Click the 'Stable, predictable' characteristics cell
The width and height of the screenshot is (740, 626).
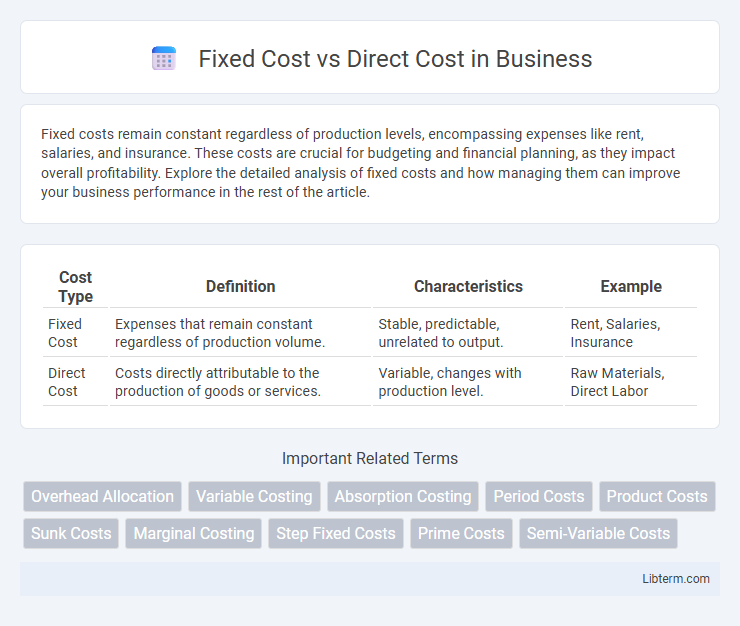pyautogui.click(x=468, y=333)
